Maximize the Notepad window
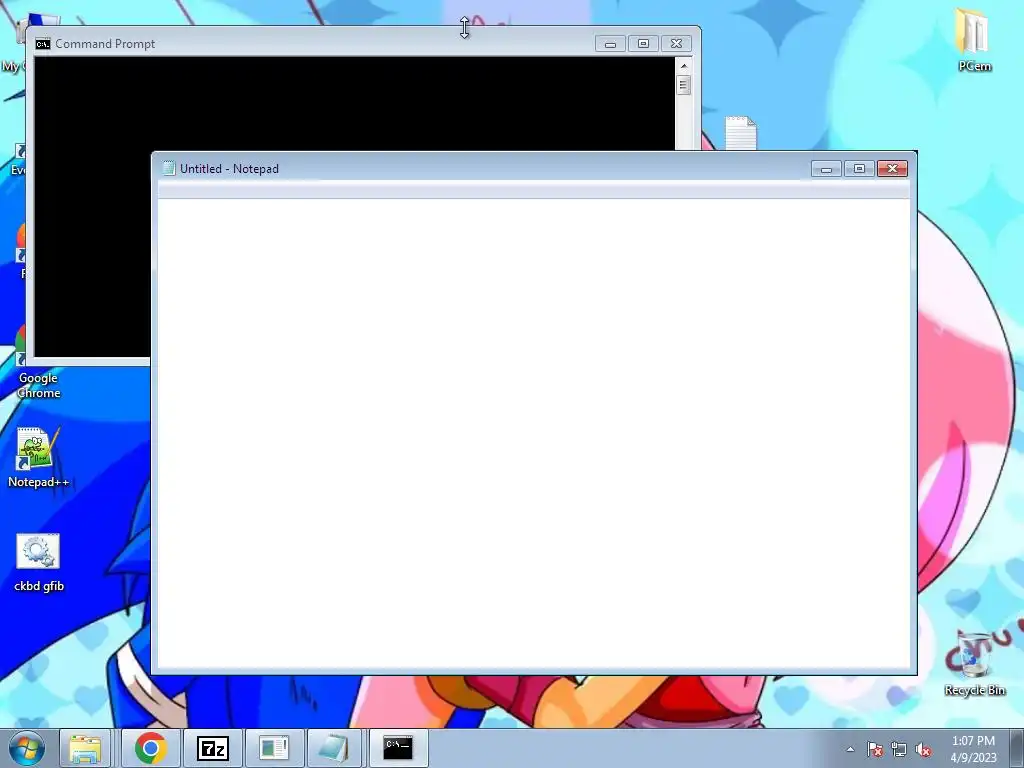This screenshot has height=768, width=1024. (x=859, y=169)
